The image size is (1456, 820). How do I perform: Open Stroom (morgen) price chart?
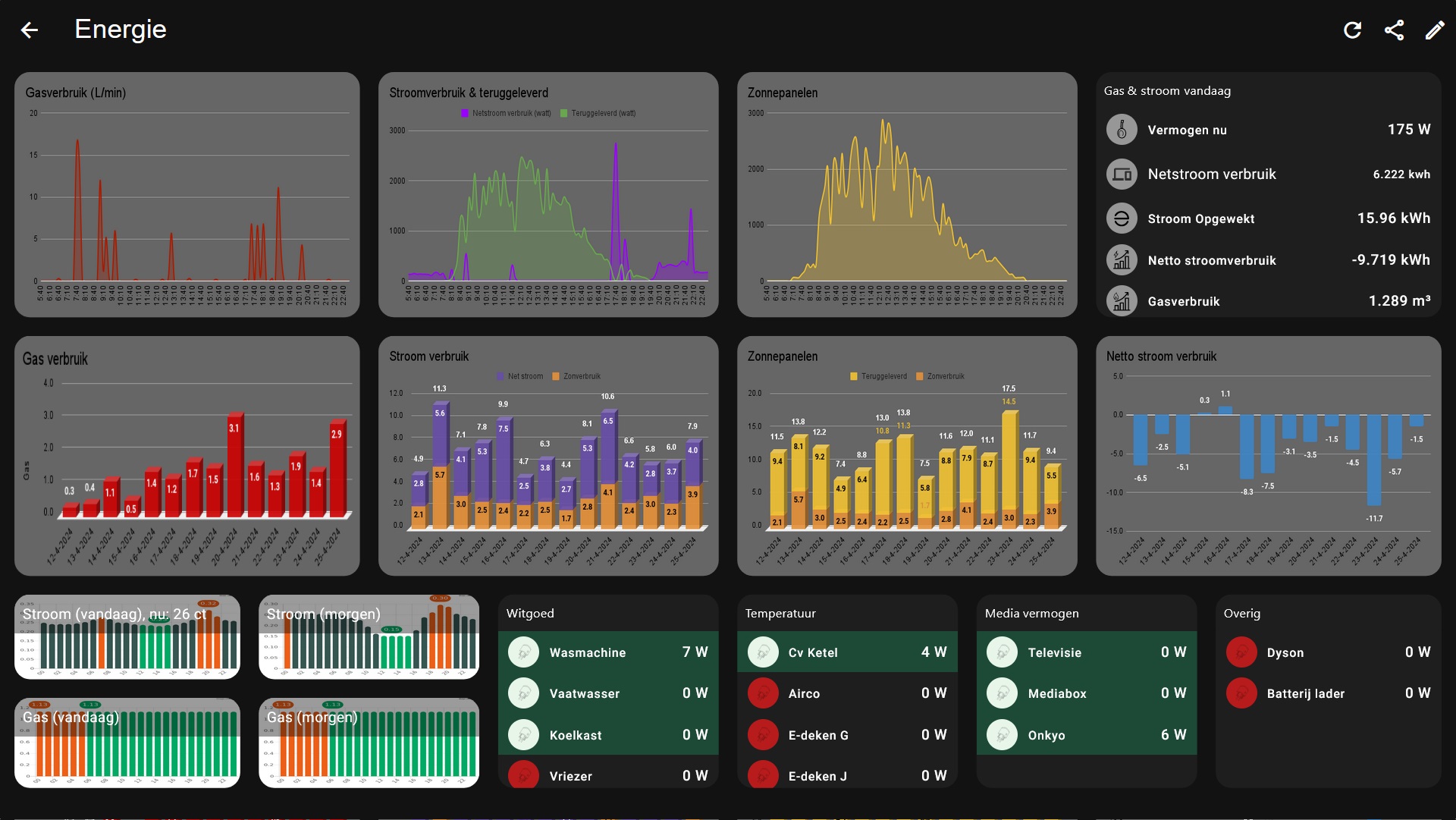(x=369, y=637)
